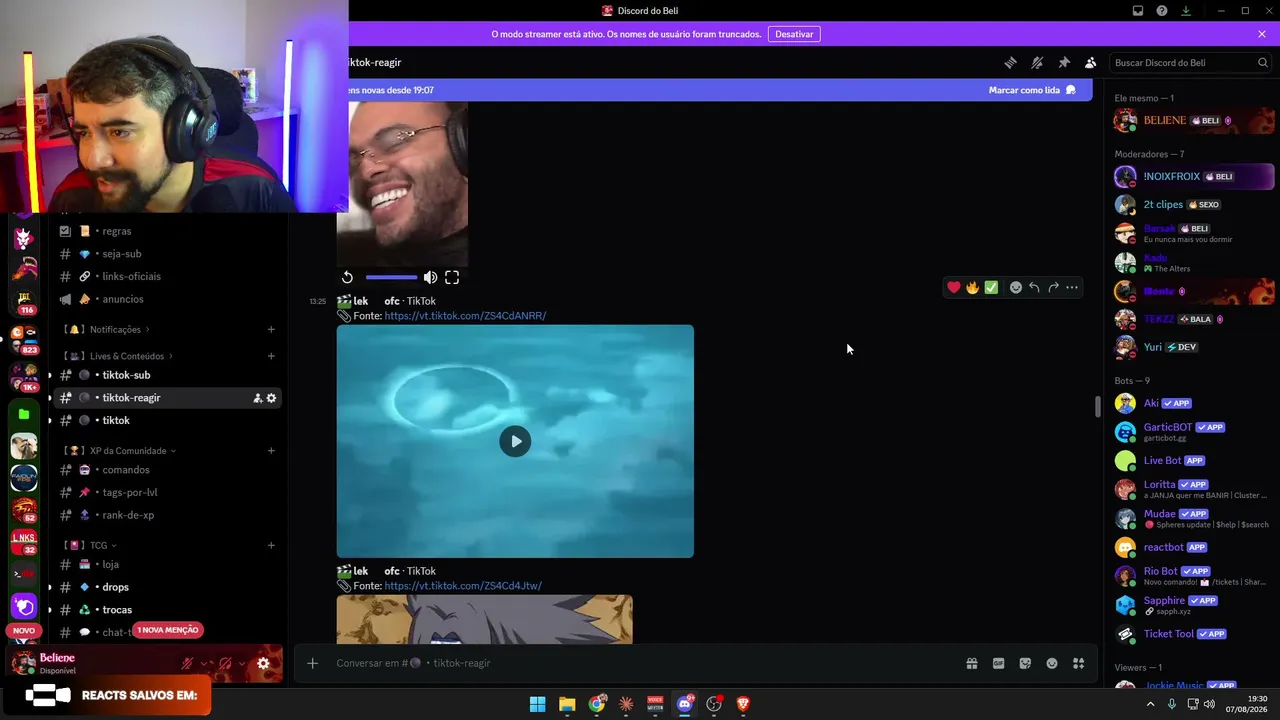Create channel in XP da Comunidade category

point(271,451)
